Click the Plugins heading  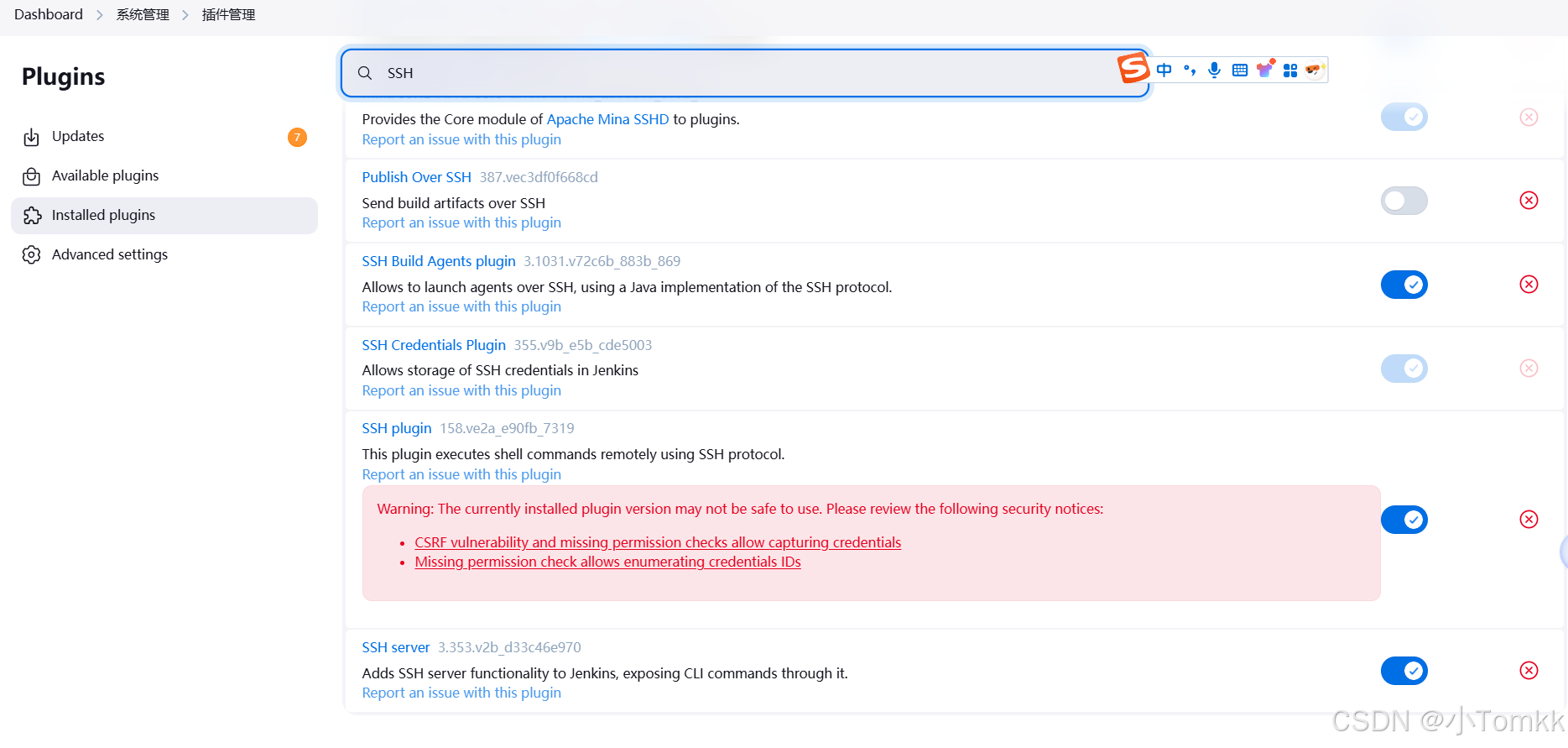point(64,76)
